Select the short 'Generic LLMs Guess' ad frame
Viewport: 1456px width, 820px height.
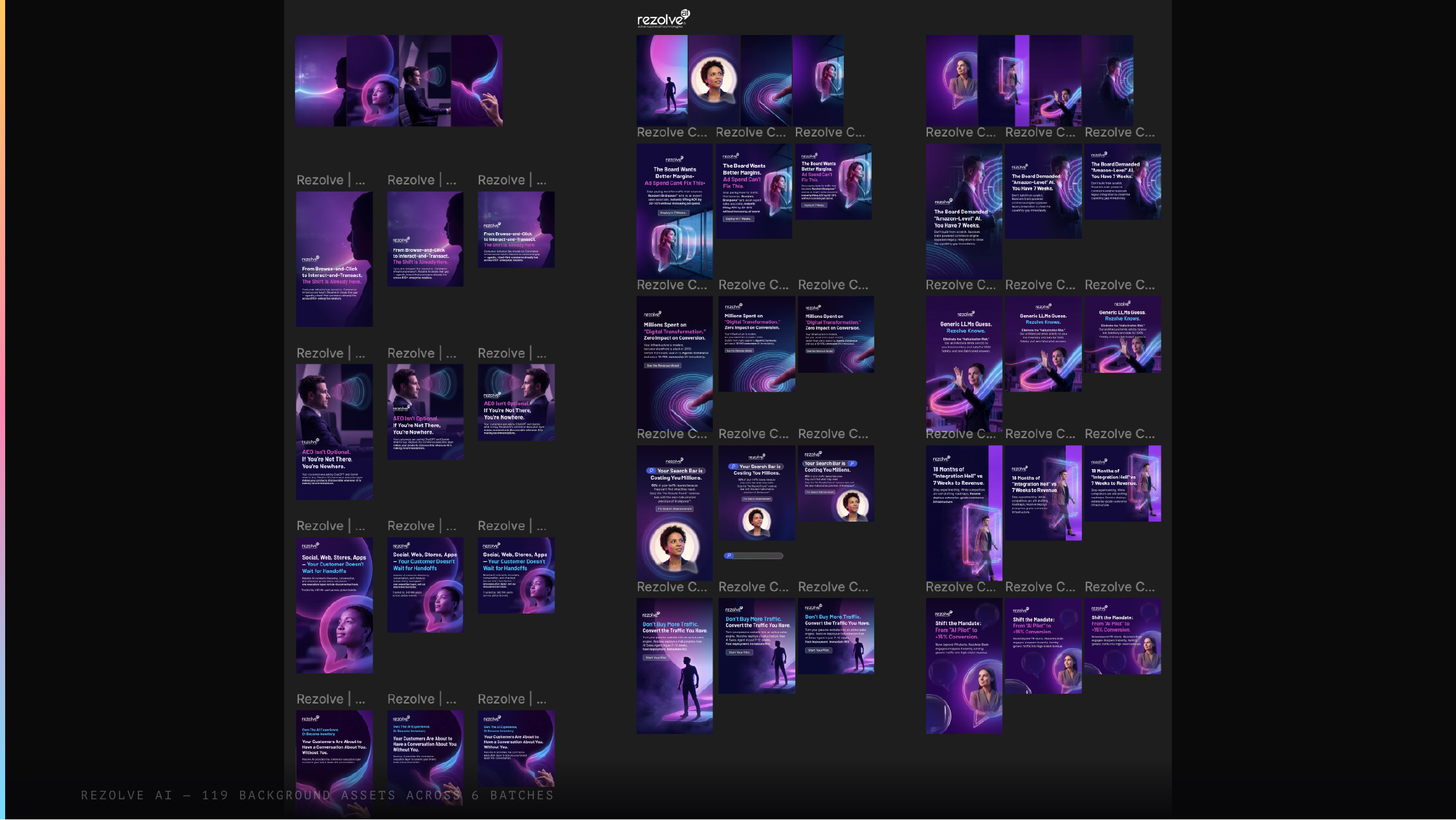pyautogui.click(x=1123, y=334)
